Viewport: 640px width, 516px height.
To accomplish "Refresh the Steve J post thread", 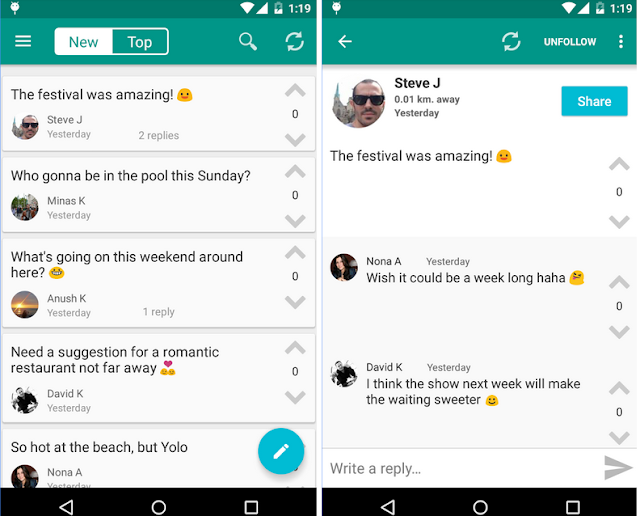I will pos(511,41).
